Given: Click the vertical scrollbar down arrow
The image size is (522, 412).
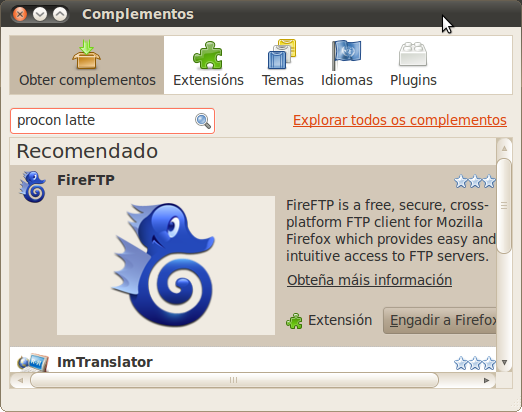Looking at the screenshot, I should pyautogui.click(x=504, y=362).
